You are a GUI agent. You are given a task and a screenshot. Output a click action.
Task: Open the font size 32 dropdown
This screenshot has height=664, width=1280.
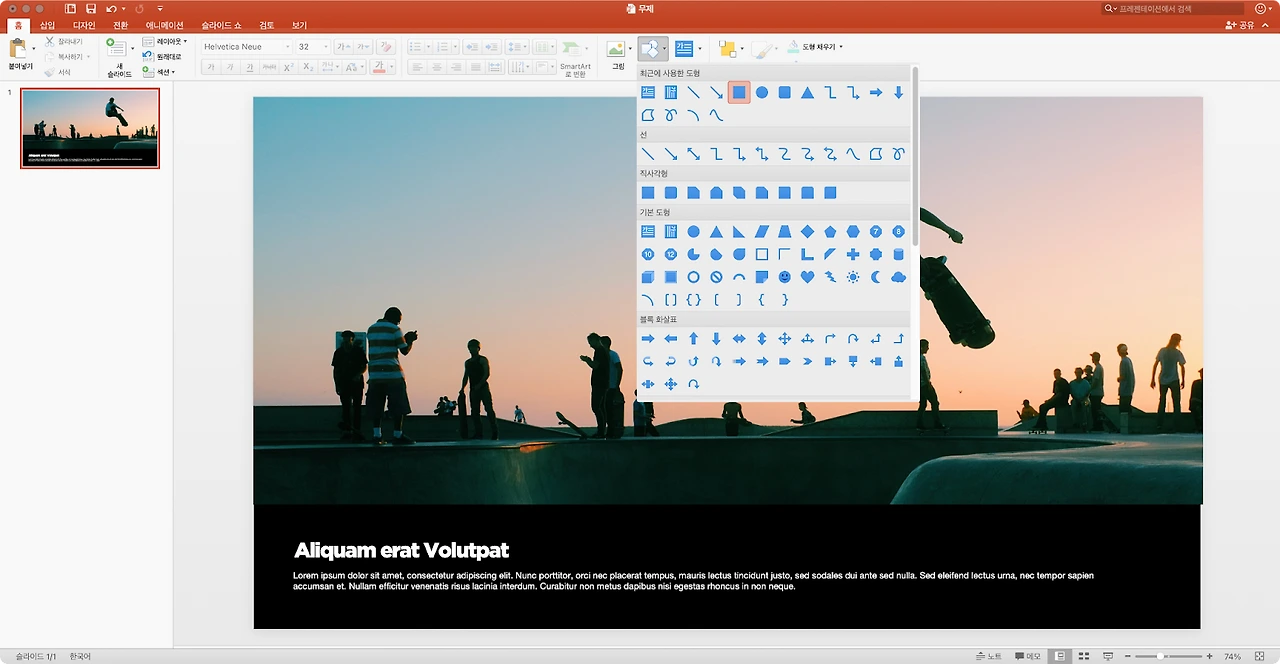pyautogui.click(x=327, y=47)
